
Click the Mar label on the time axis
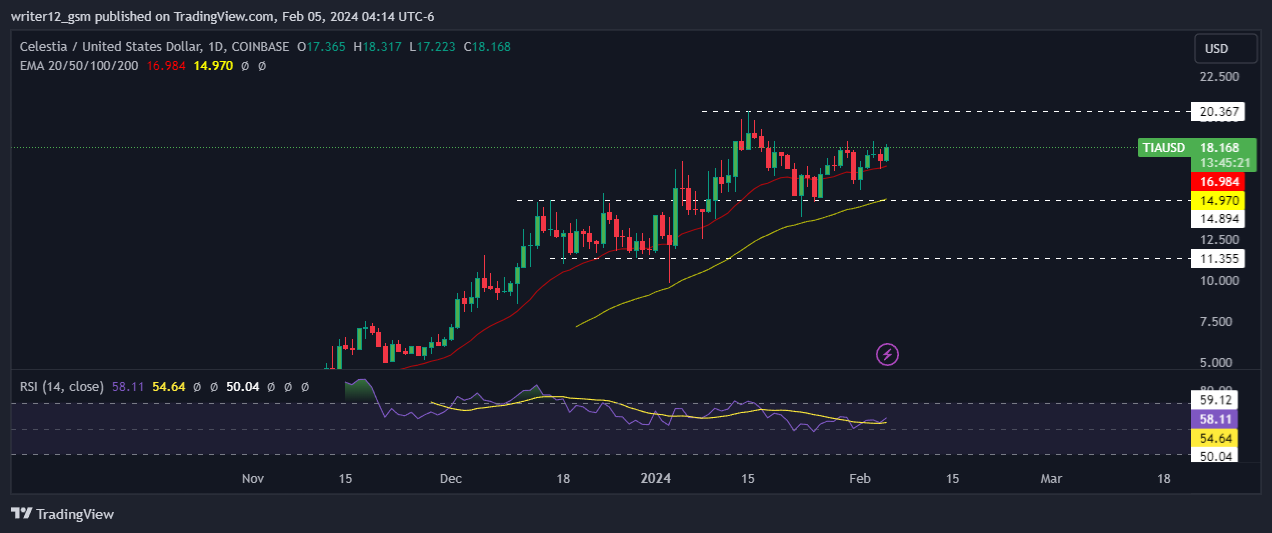pyautogui.click(x=1051, y=479)
